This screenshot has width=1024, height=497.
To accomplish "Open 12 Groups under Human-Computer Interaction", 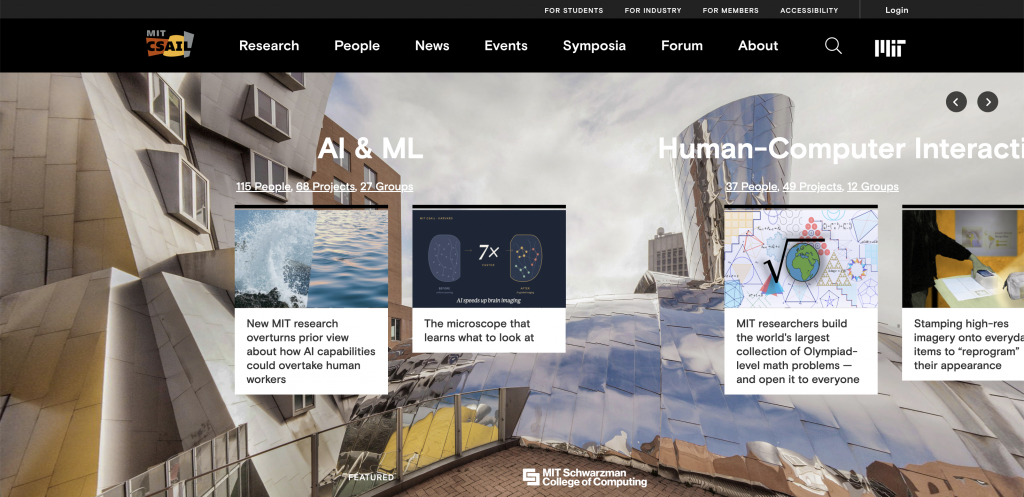I will pos(872,187).
